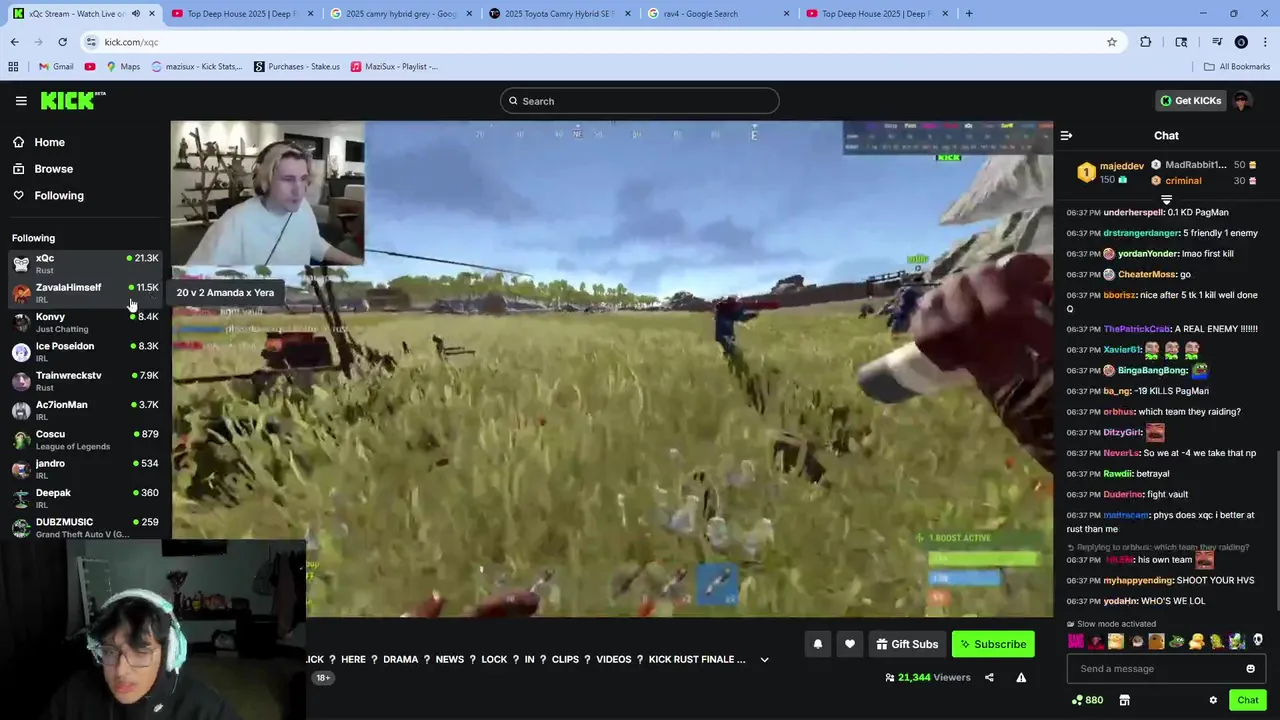This screenshot has width=1280, height=720.
Task: Open the Kick hamburger sidebar menu
Action: tap(21, 101)
